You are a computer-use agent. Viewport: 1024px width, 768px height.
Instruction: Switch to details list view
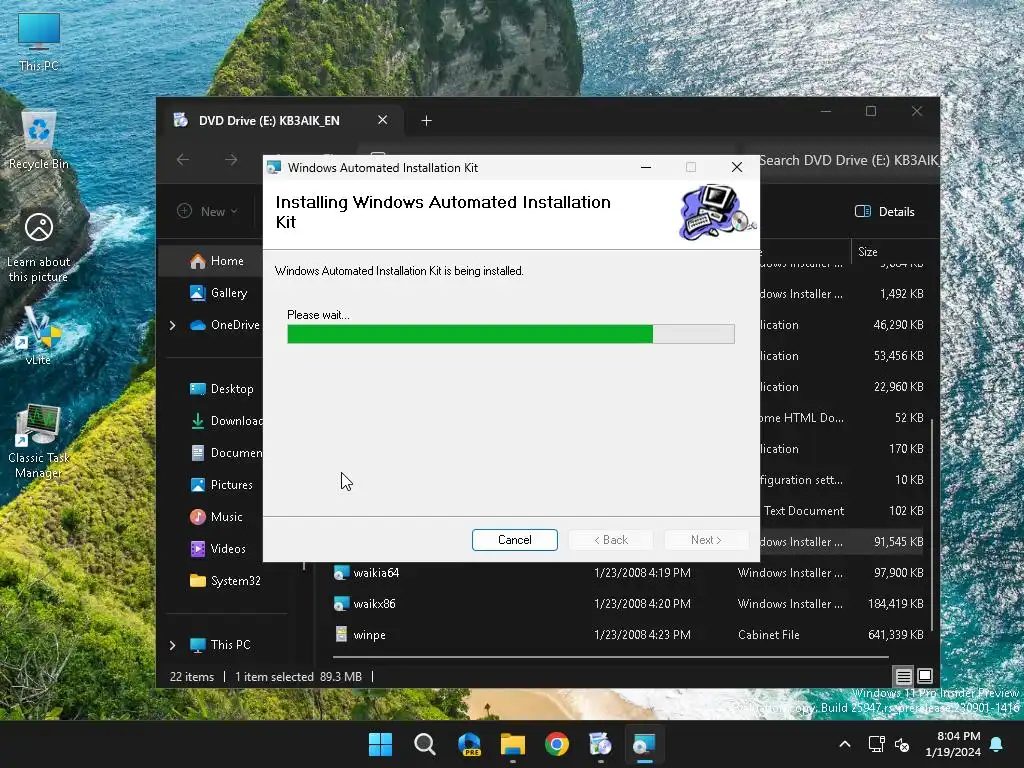tap(904, 677)
